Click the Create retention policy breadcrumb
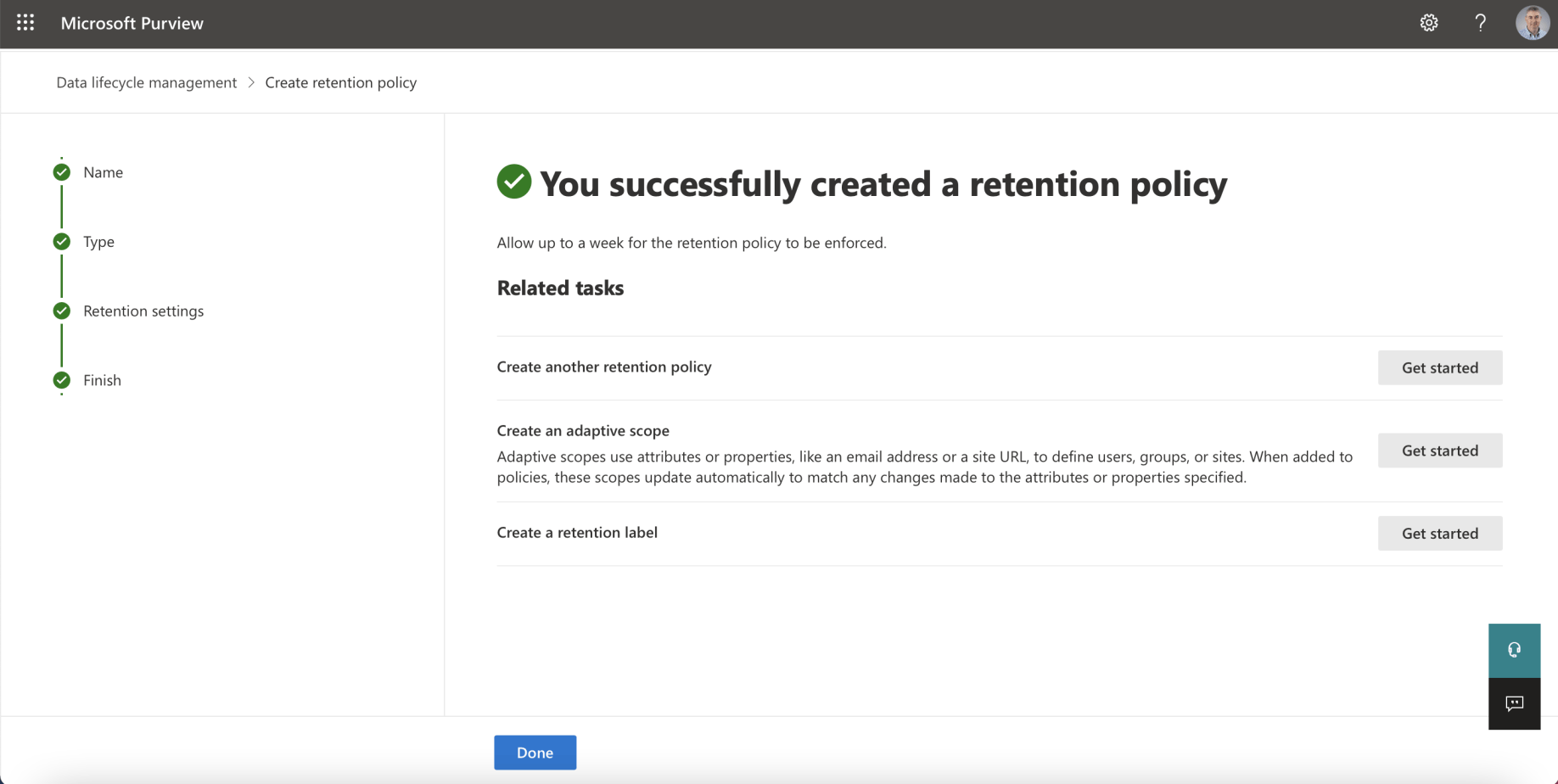 coord(340,82)
